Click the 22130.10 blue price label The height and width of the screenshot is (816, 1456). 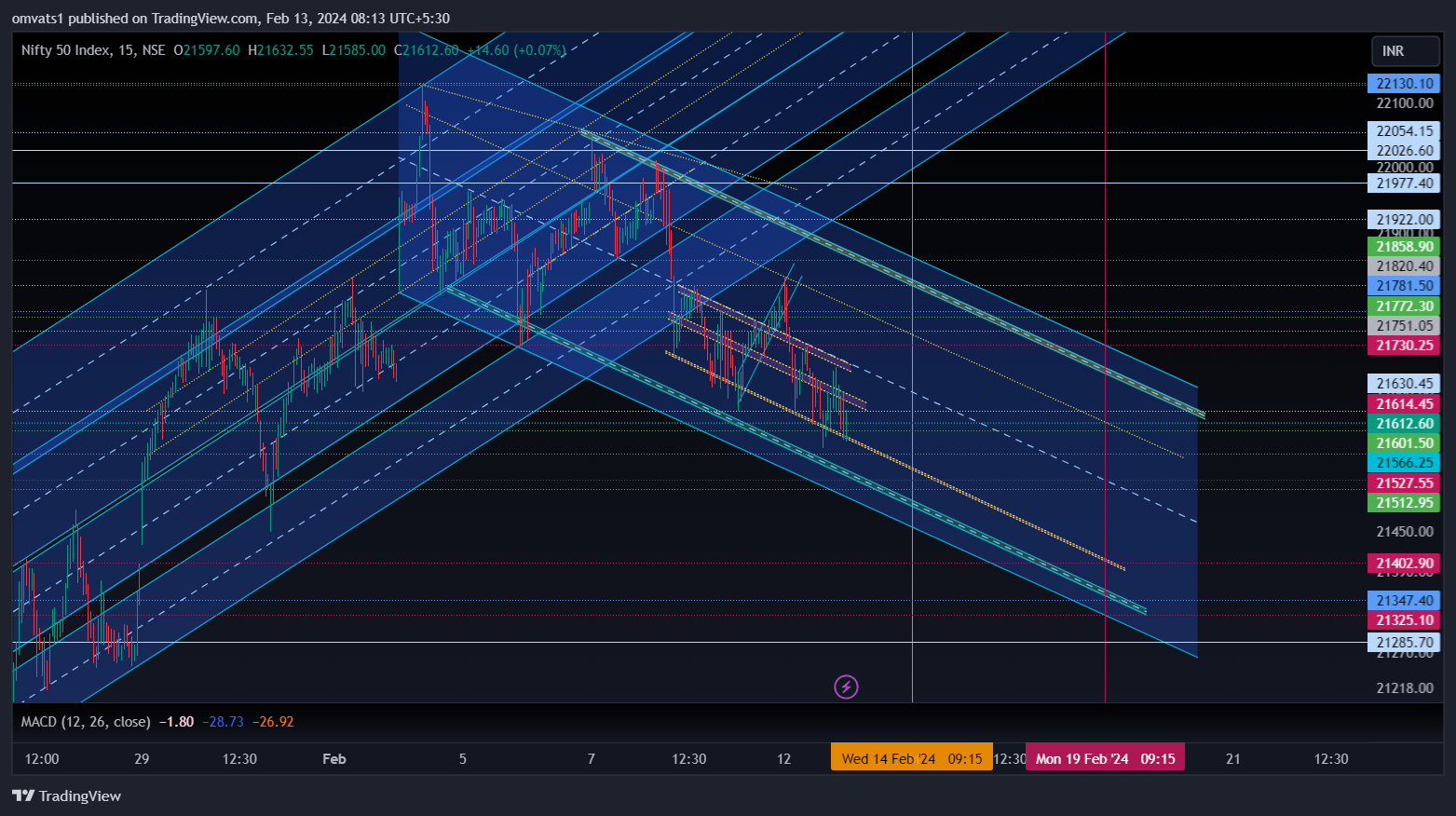point(1404,84)
